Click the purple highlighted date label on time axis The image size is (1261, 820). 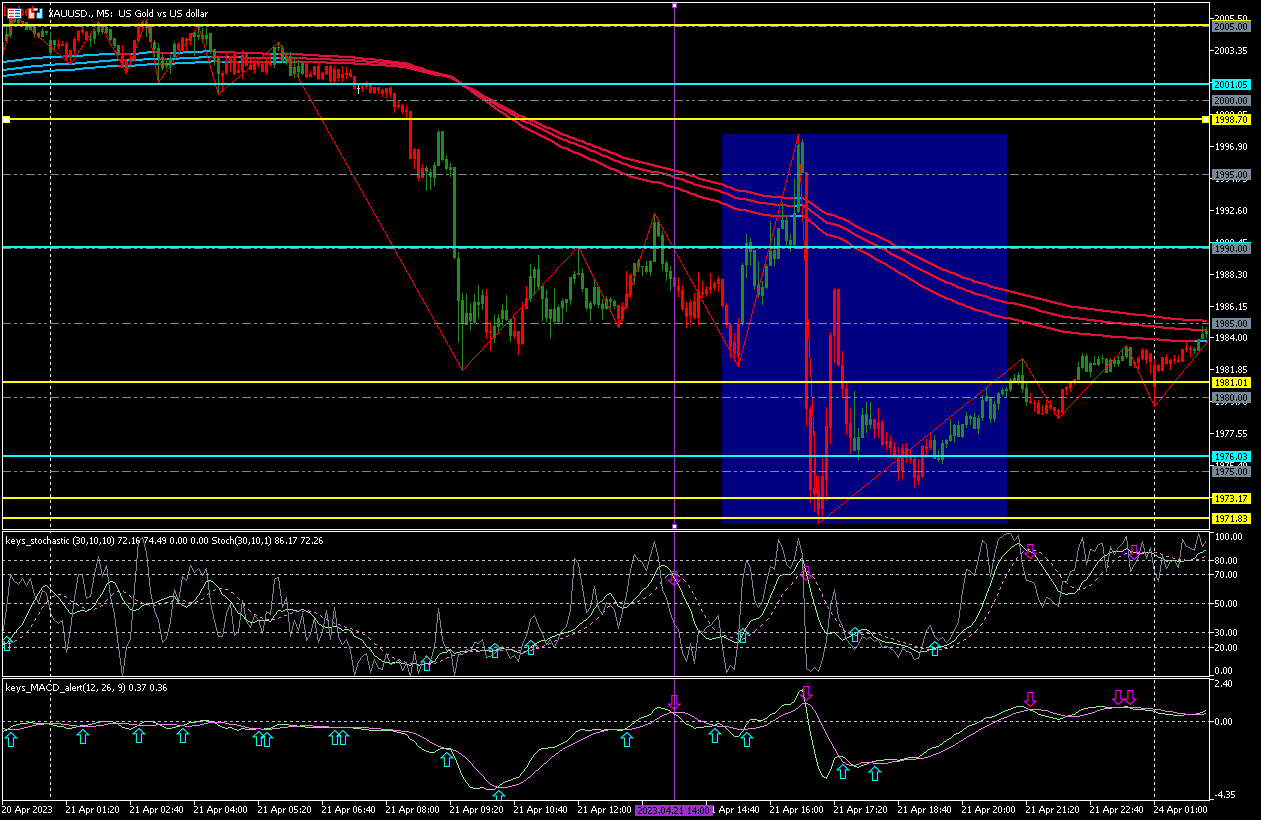(x=673, y=808)
